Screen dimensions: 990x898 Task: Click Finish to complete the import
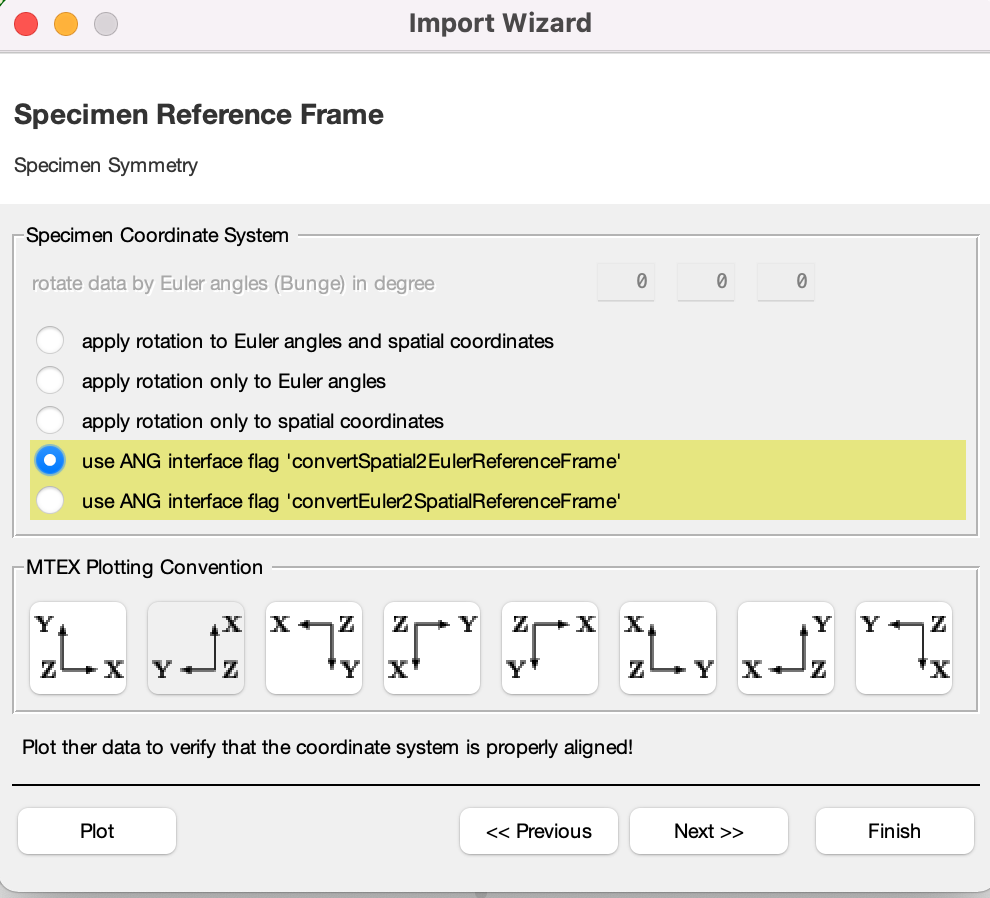(x=895, y=831)
